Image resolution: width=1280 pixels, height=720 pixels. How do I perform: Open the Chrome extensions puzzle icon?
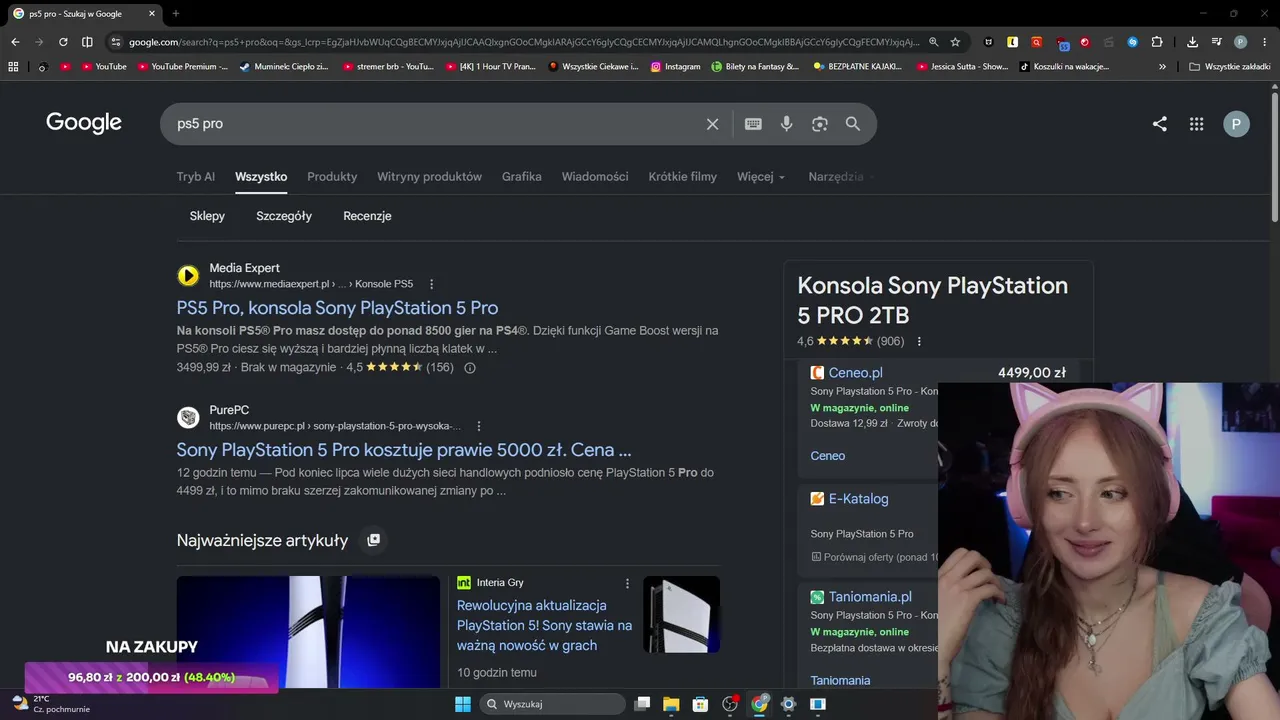1157,42
